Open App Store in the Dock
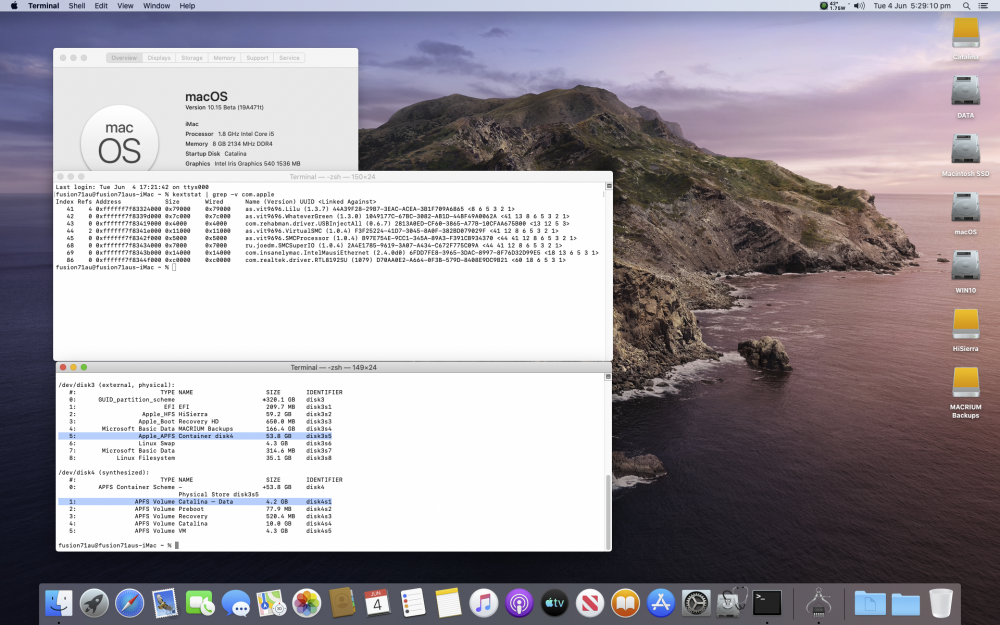The width and height of the screenshot is (1000, 625). 661,603
